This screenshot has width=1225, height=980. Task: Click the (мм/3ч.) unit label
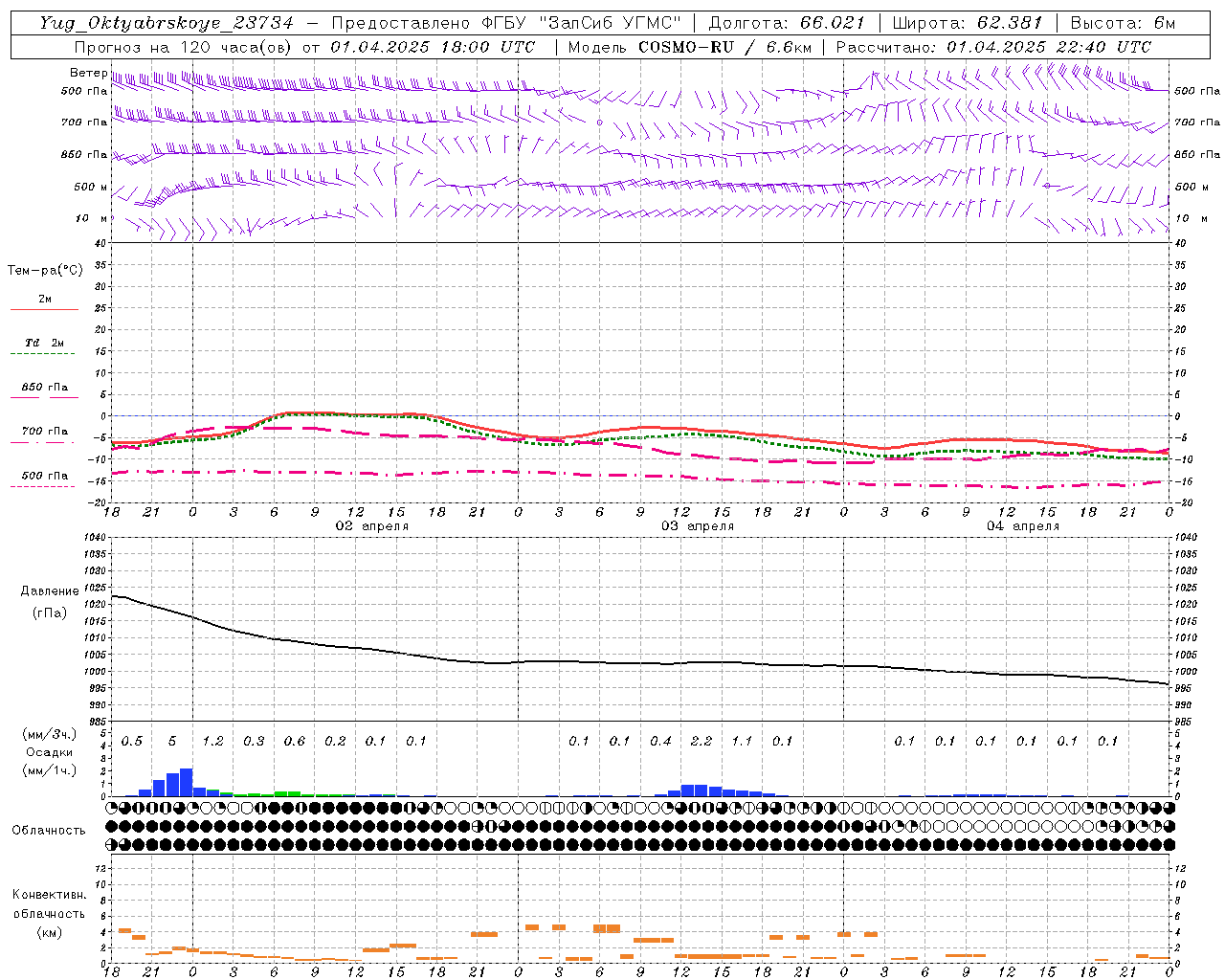click(50, 734)
